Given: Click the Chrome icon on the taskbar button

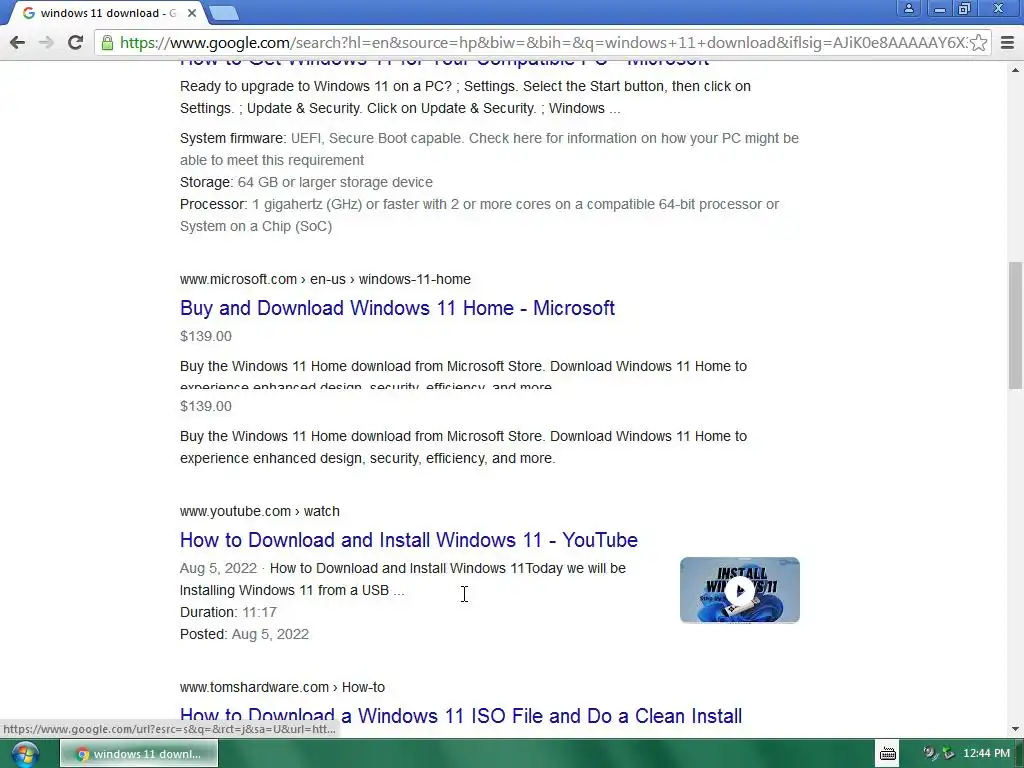Looking at the screenshot, I should point(82,755).
